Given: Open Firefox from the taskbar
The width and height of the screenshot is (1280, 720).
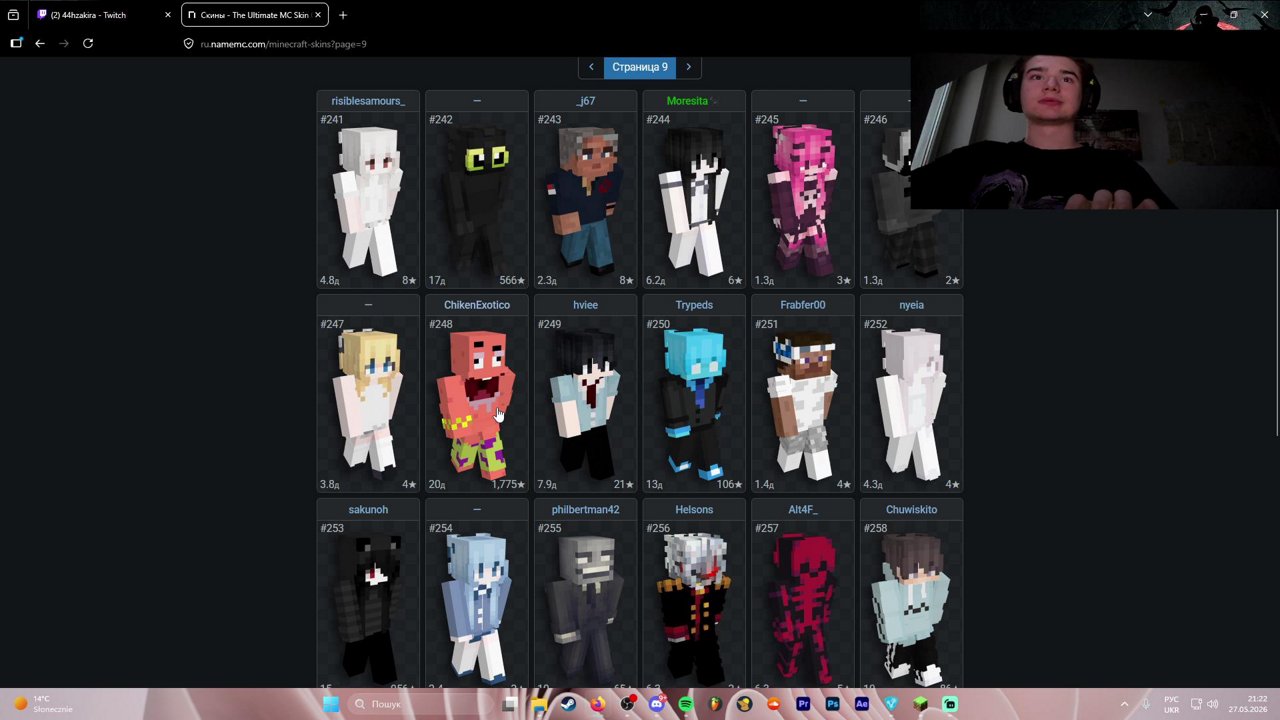Looking at the screenshot, I should click(598, 704).
